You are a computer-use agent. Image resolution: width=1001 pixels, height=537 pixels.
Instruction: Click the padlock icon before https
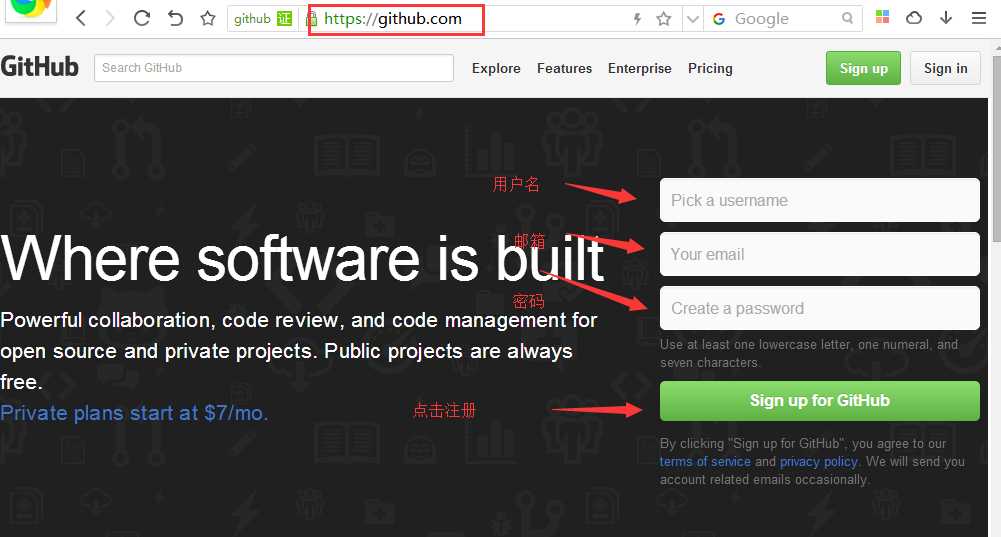pos(312,19)
